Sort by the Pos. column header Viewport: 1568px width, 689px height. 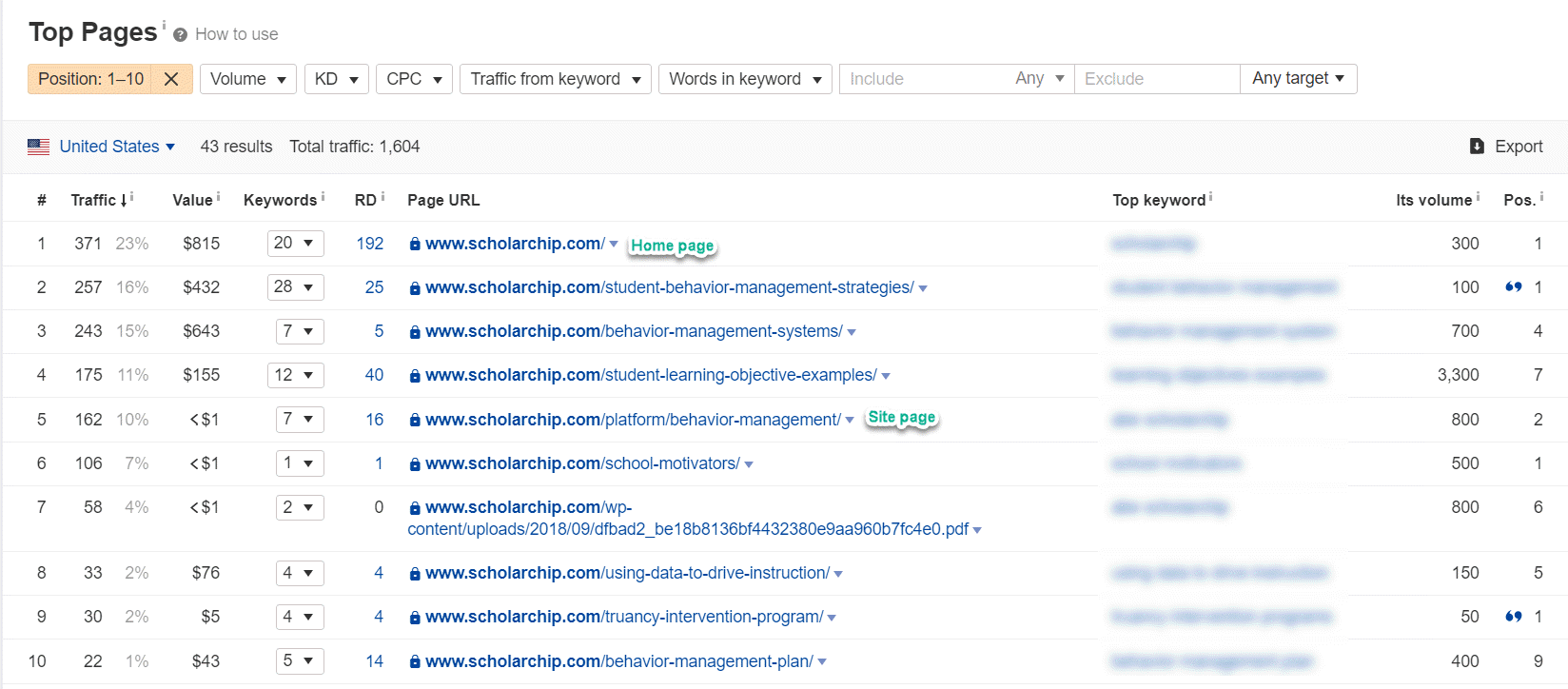(1519, 200)
